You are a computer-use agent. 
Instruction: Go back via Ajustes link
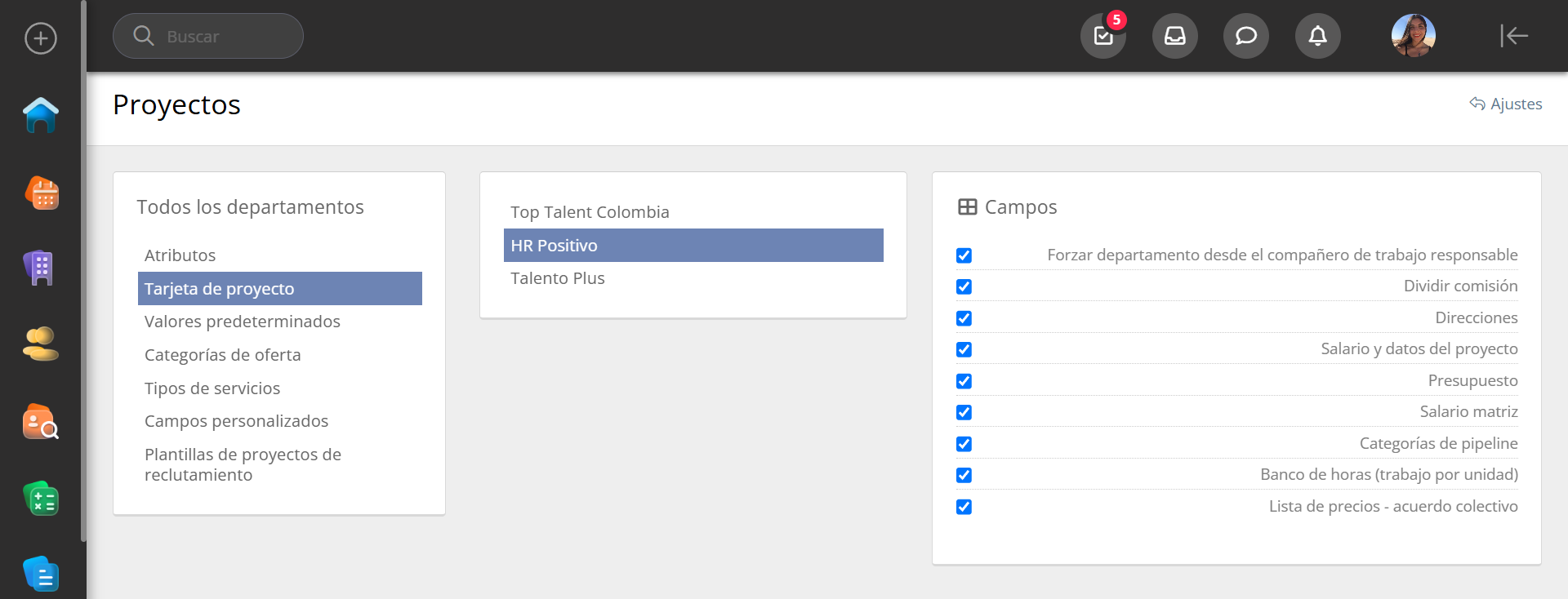(x=1506, y=104)
